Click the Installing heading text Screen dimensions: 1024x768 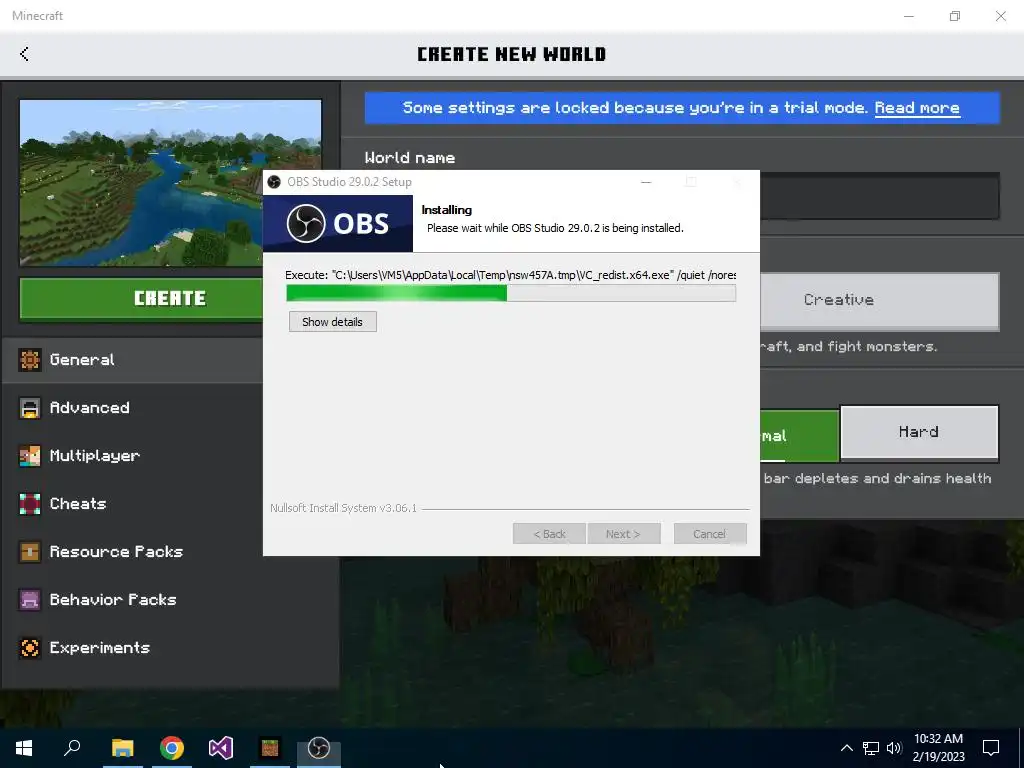[x=447, y=210]
